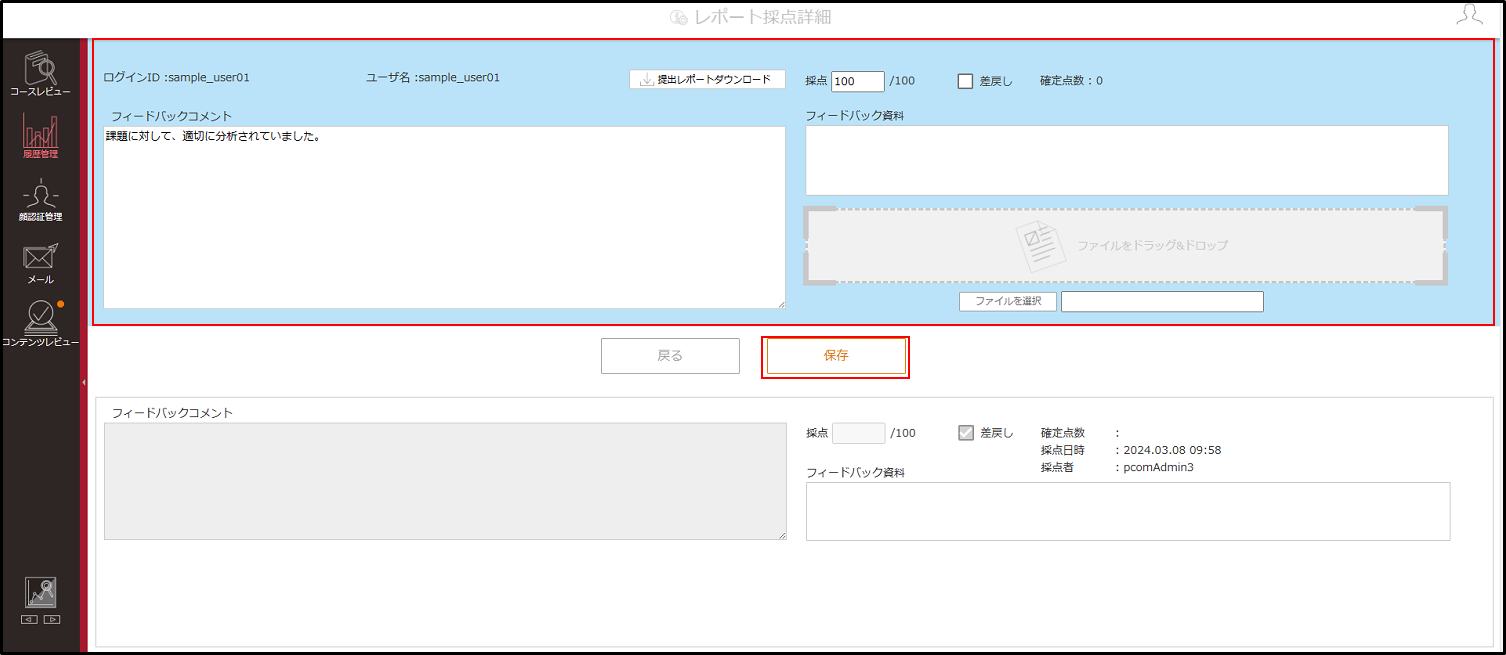Viewport: 1506px width, 655px height.
Task: Toggle the lower grayed 差戻し checkbox
Action: (x=965, y=433)
